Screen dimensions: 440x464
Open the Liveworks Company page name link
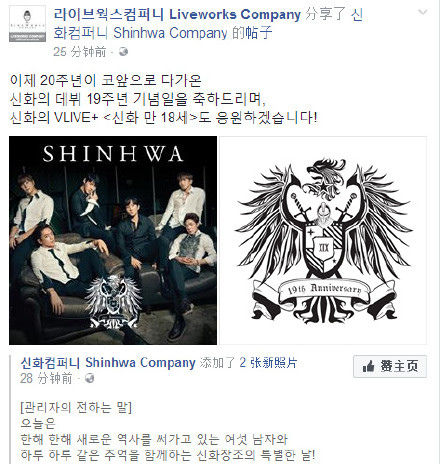coord(177,15)
